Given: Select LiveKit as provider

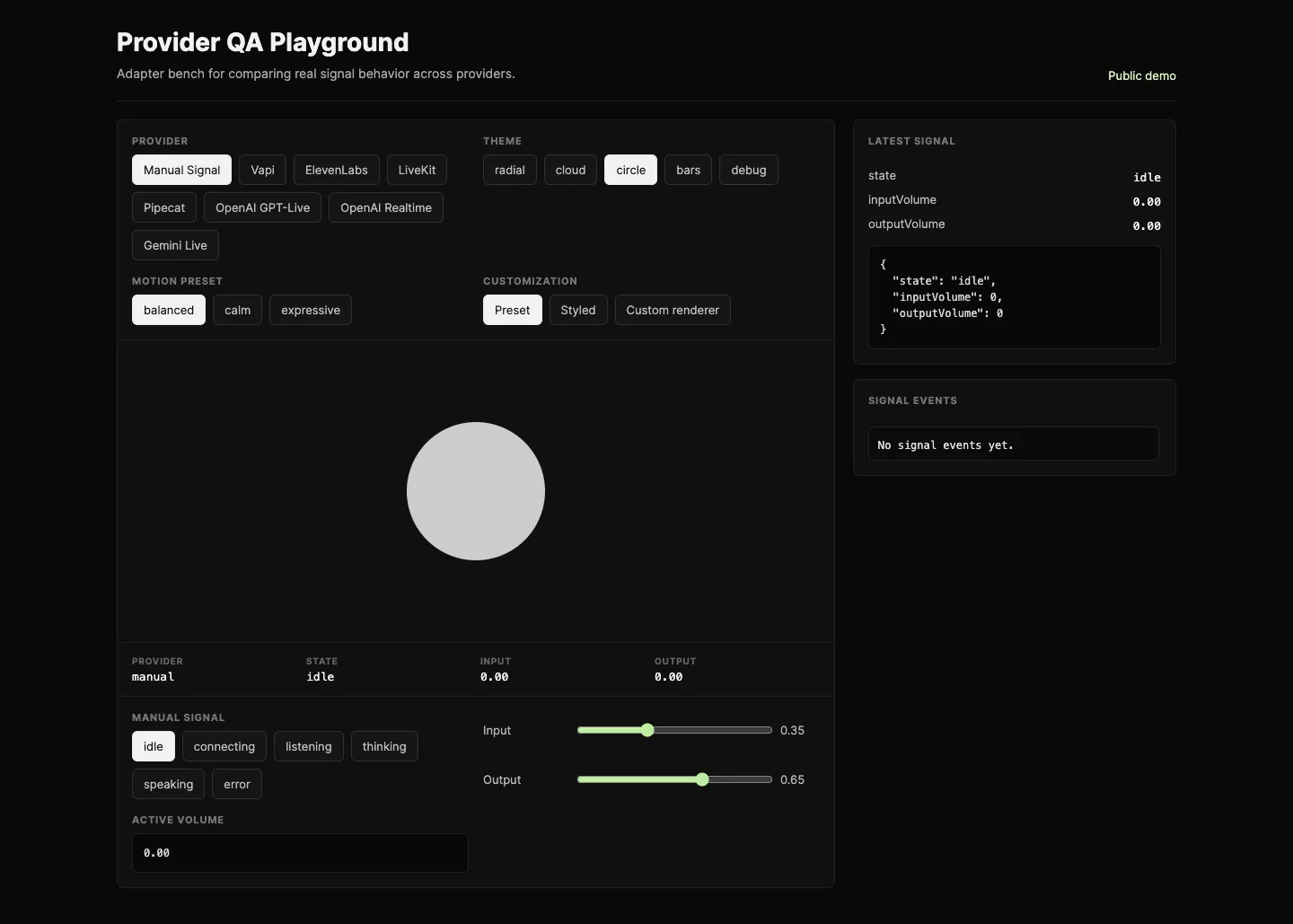Looking at the screenshot, I should (x=417, y=170).
